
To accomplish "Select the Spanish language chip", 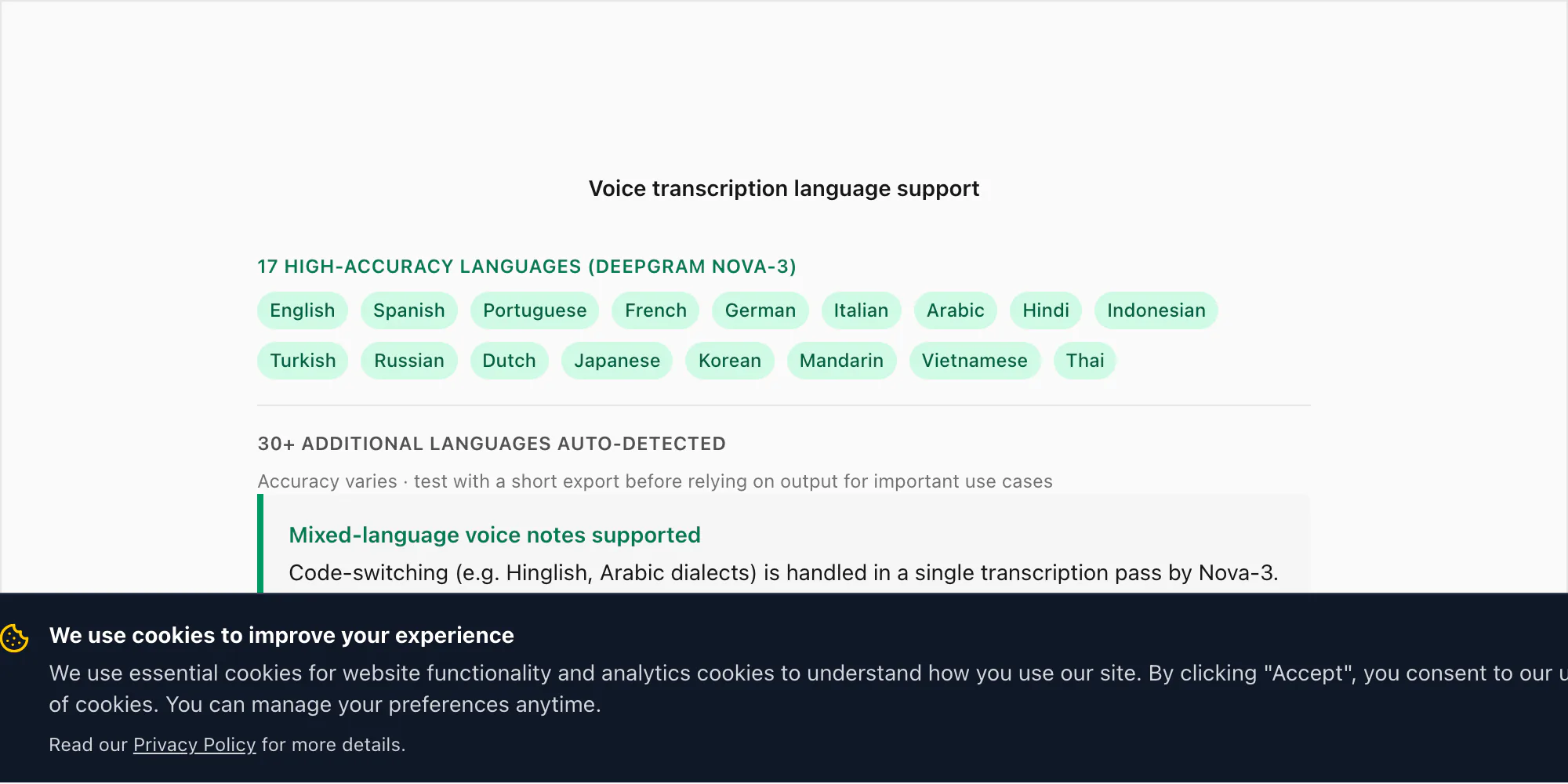I will tap(409, 310).
